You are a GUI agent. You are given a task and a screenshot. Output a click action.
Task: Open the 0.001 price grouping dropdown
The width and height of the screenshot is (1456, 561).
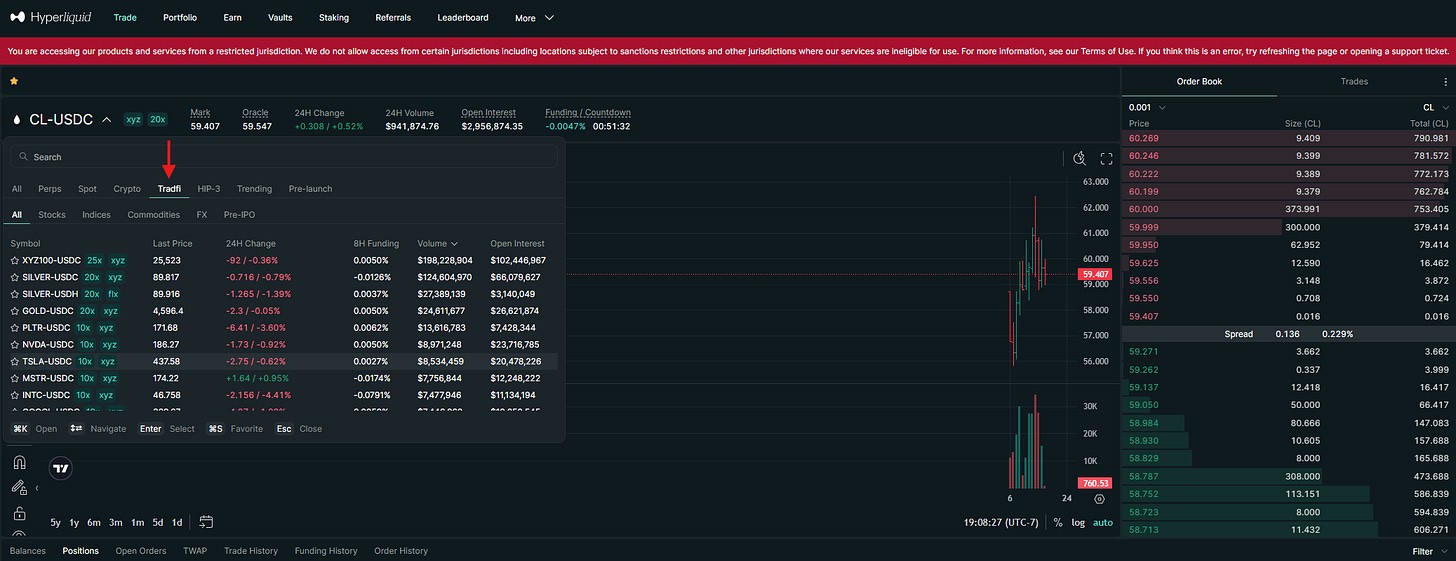1147,107
